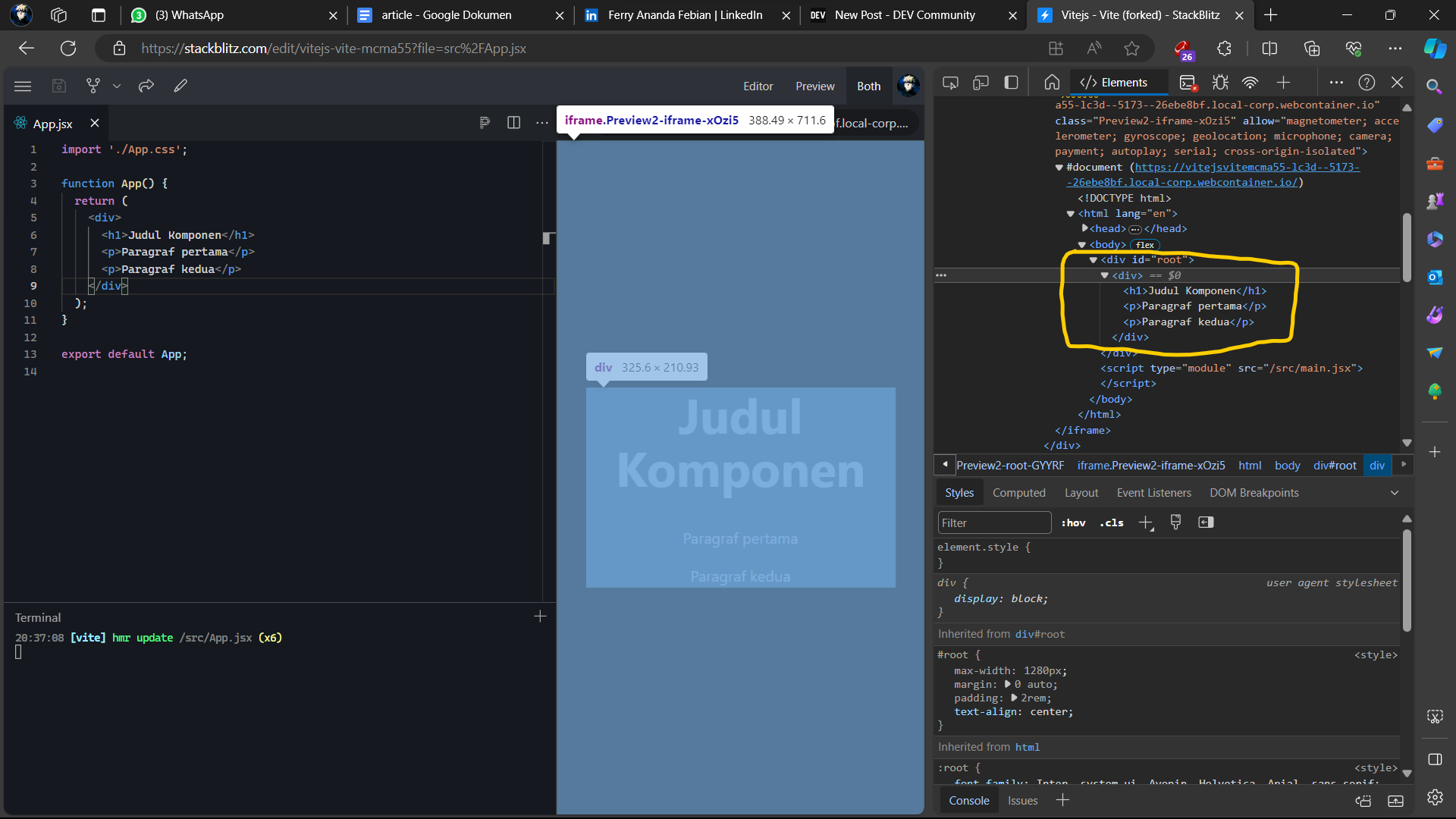The image size is (1456, 819).
Task: Switch to the Computed tab
Action: pyautogui.click(x=1018, y=493)
